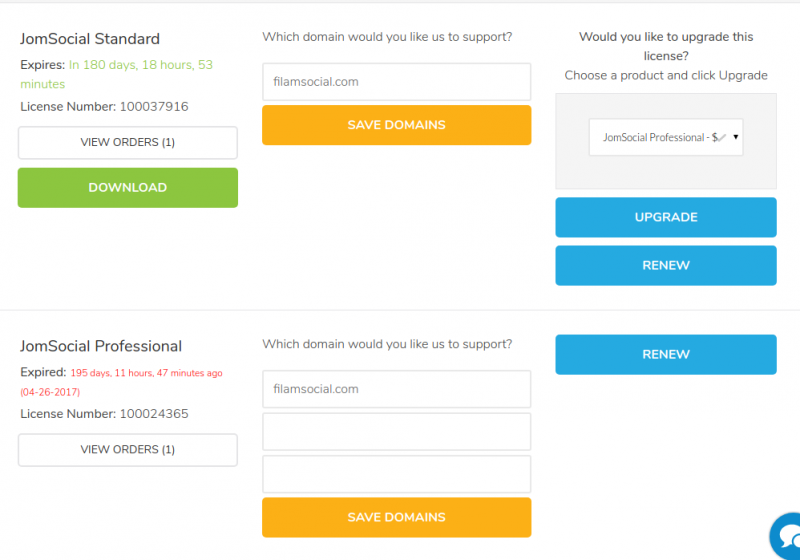
Task: Save domains for JomSocial Standard
Action: [396, 125]
